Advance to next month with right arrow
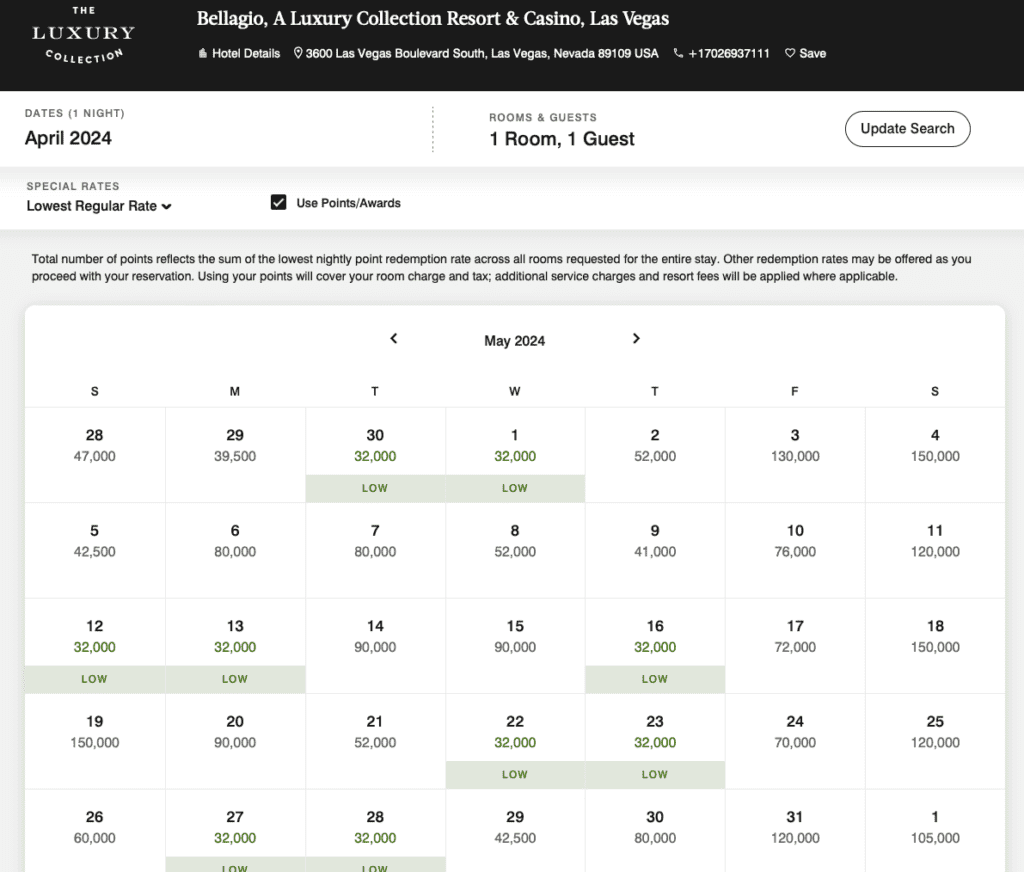 click(x=636, y=339)
